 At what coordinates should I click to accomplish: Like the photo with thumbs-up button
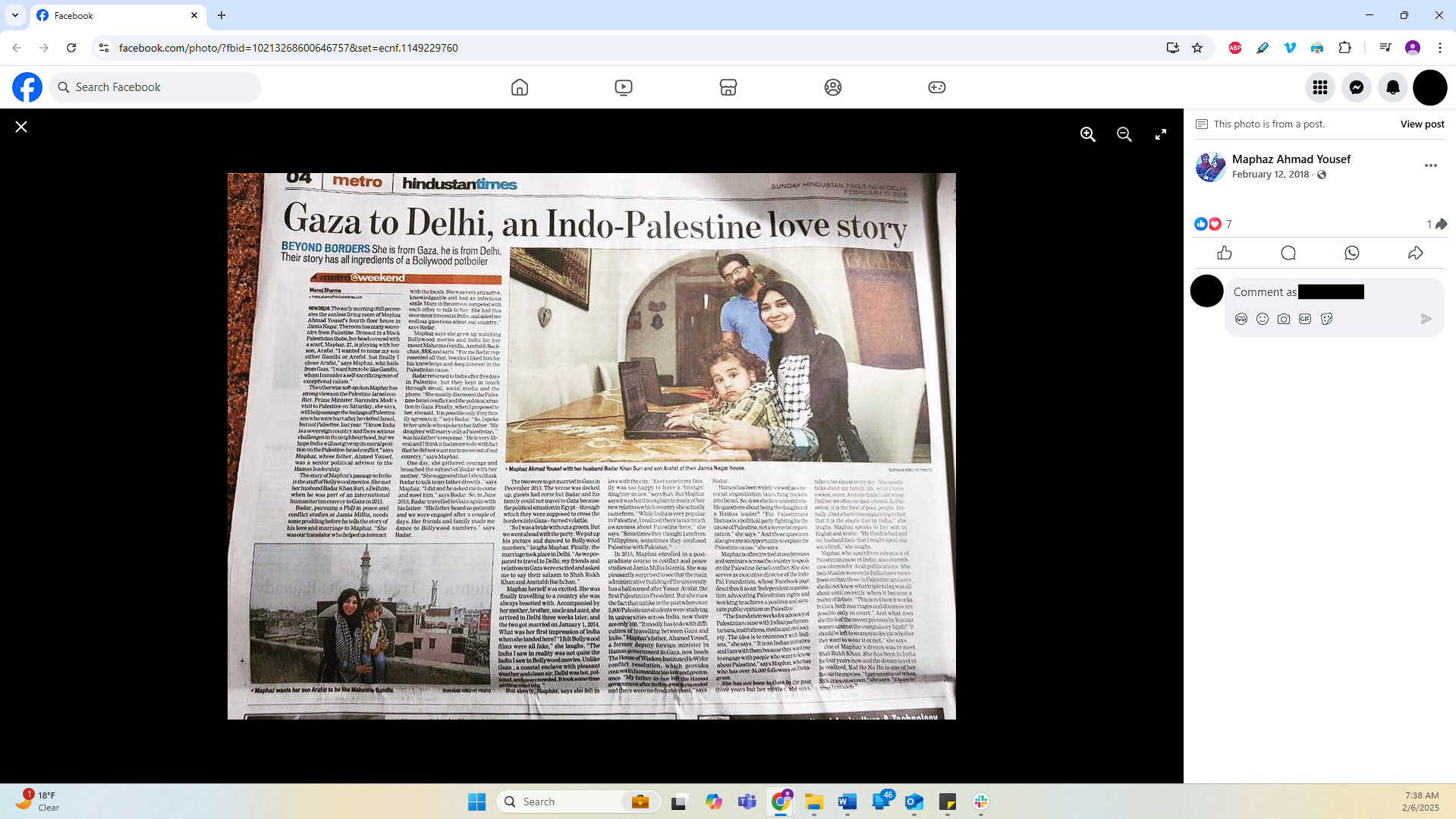1224,253
